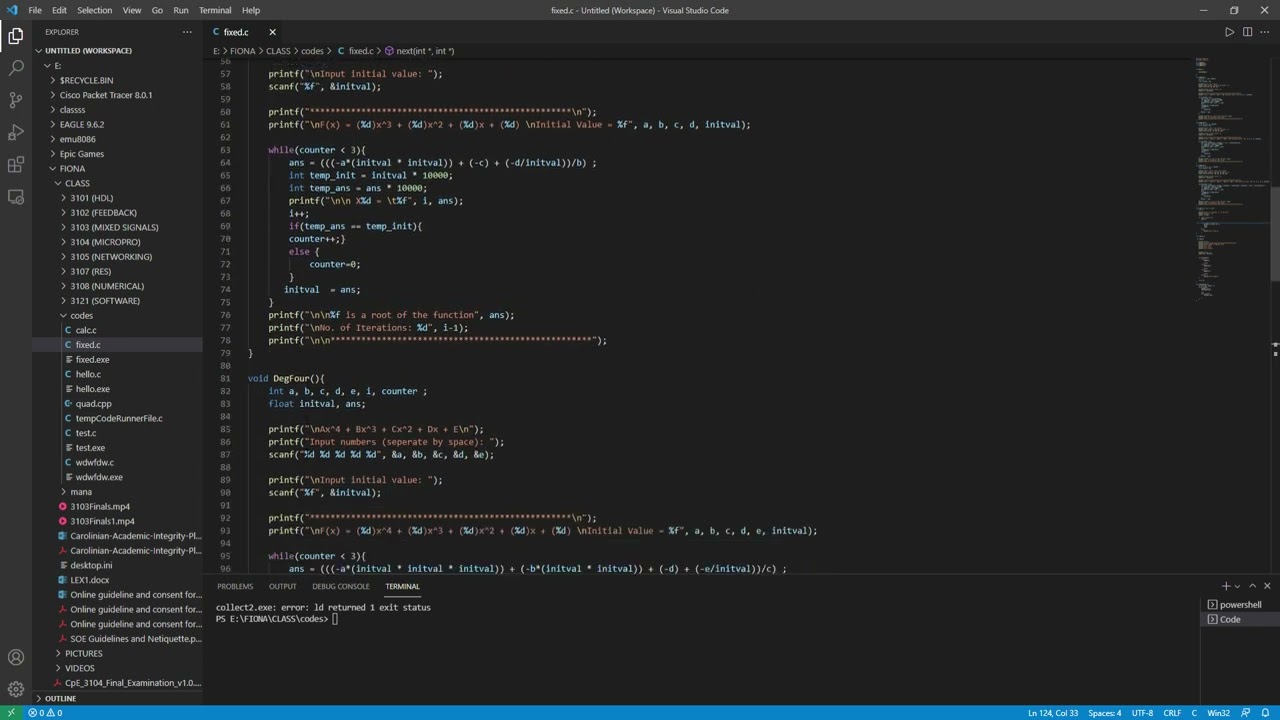Select the powershell terminal instance
The width and height of the screenshot is (1280, 720).
1239,604
